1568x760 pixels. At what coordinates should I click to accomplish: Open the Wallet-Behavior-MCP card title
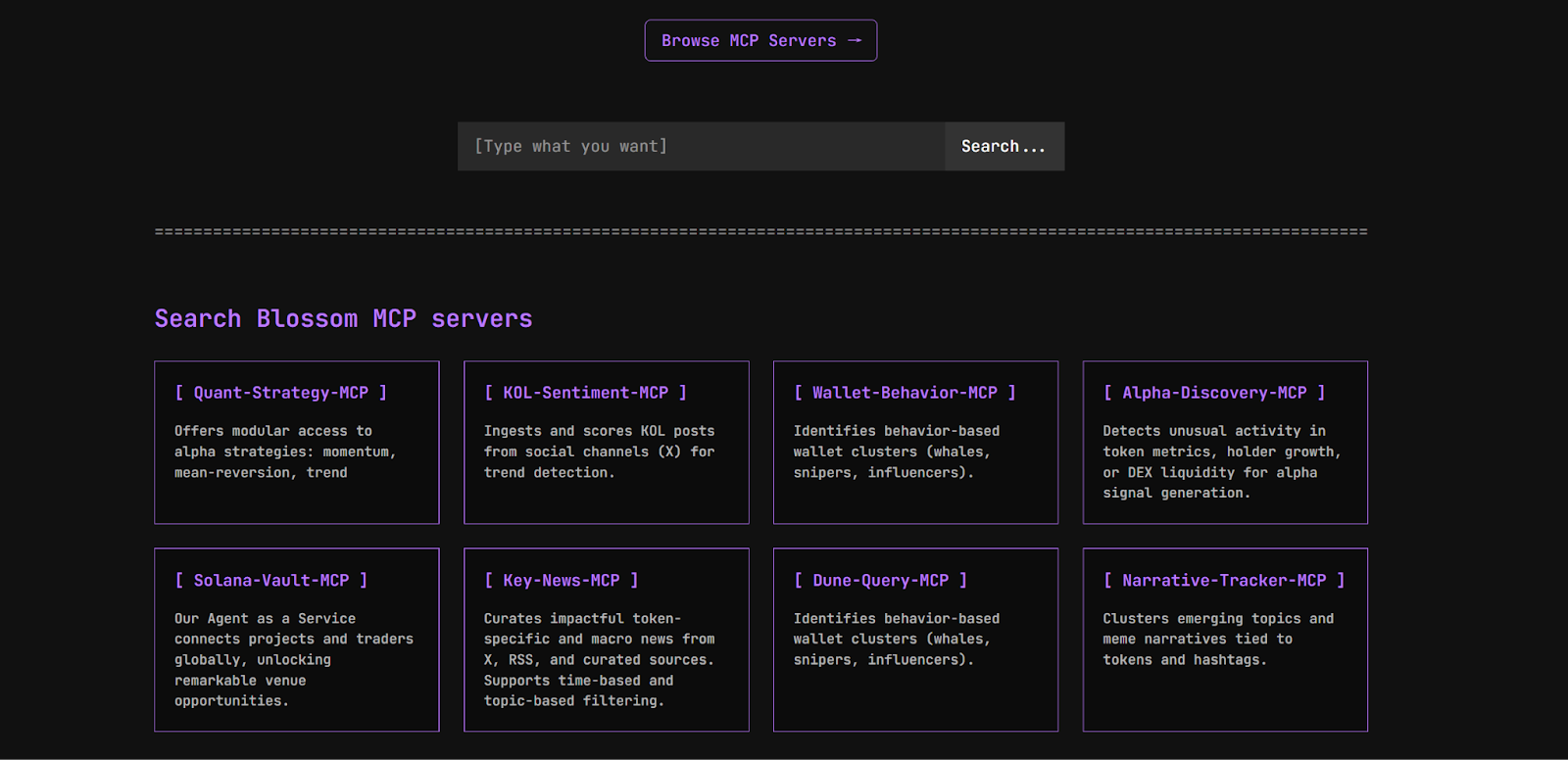click(x=904, y=393)
